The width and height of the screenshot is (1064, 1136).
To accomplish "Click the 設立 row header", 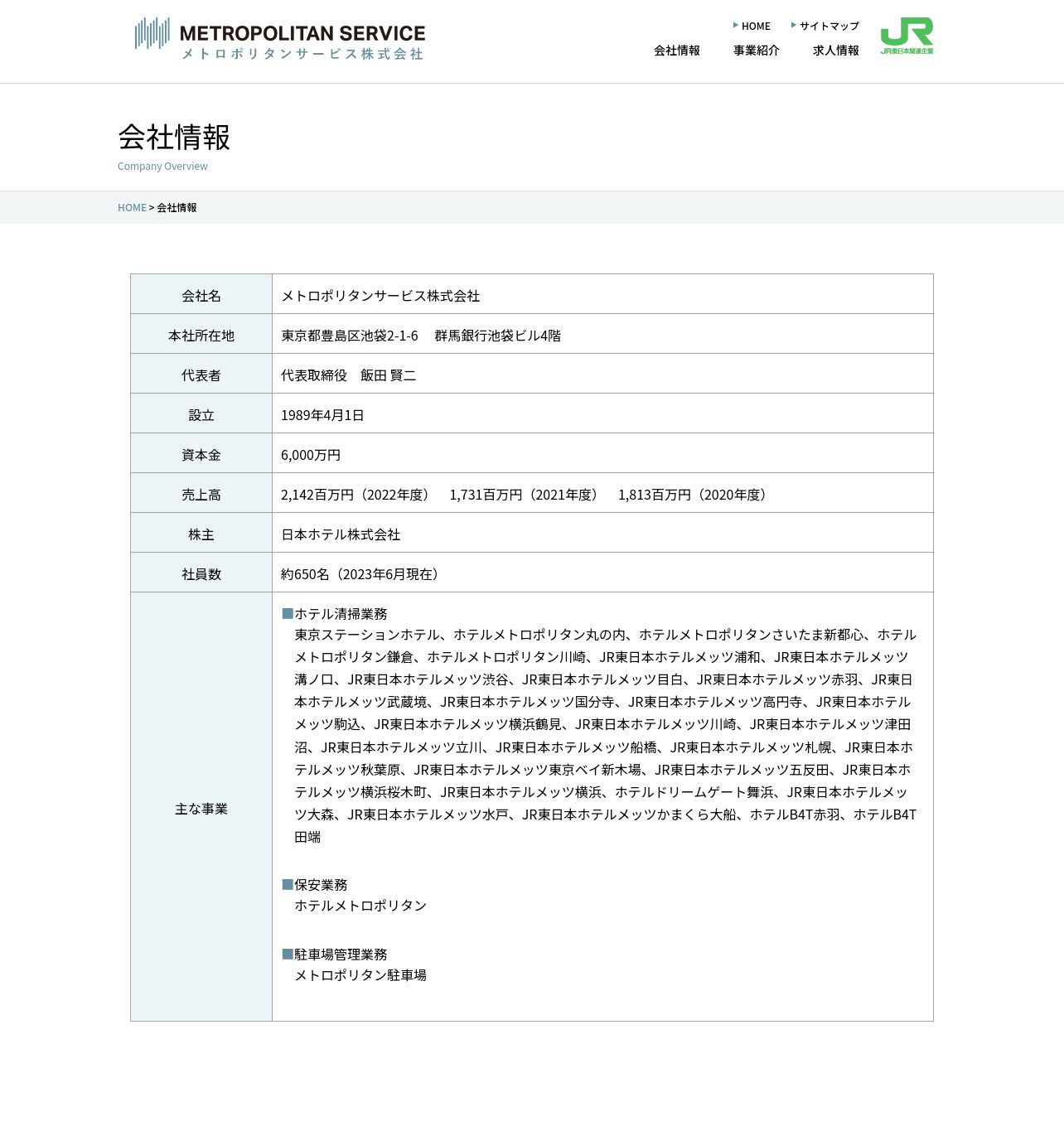I will coord(201,413).
